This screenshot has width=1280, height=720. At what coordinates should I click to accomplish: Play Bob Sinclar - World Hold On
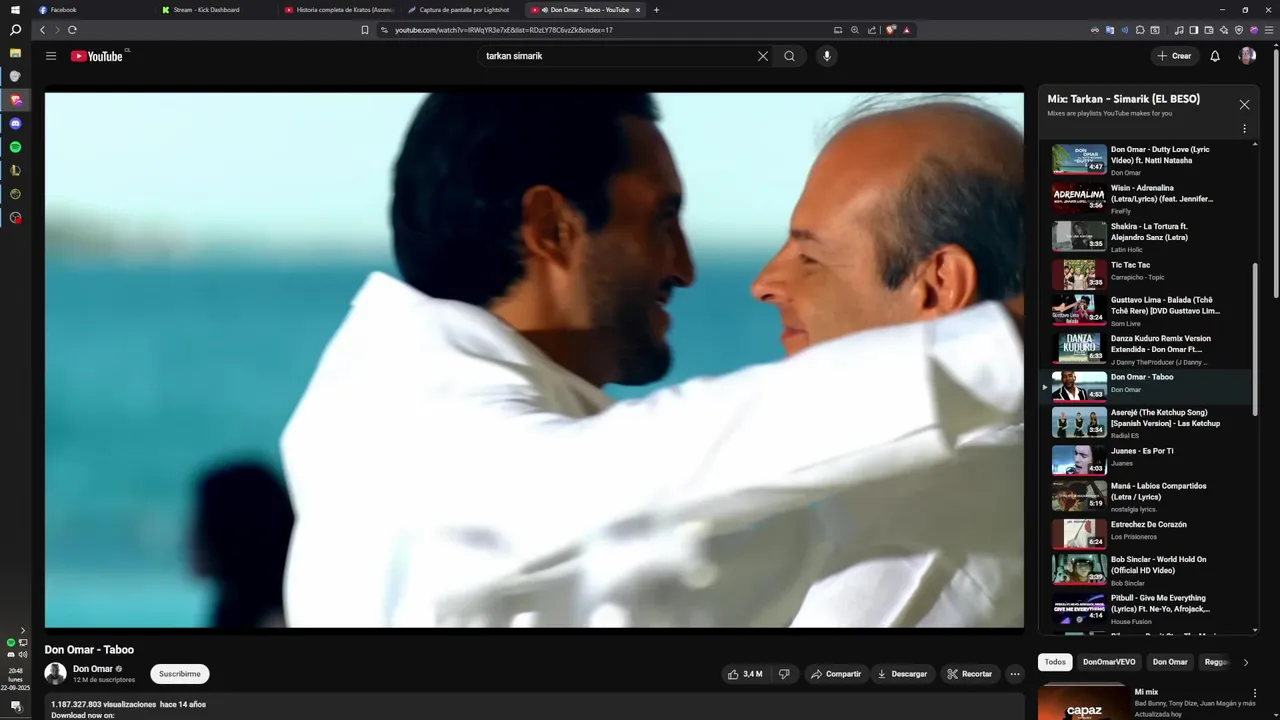(x=1145, y=571)
